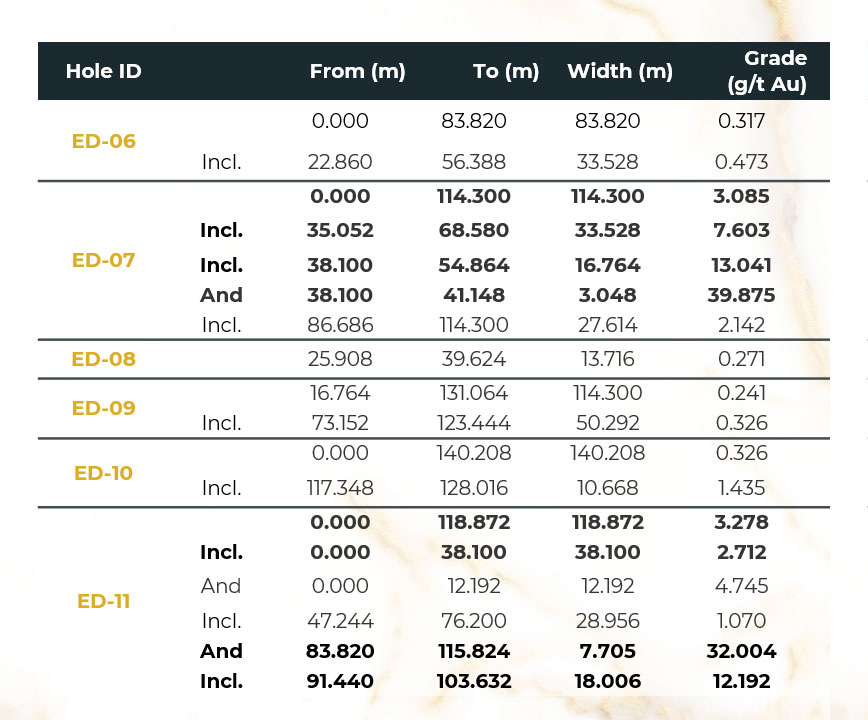
Task: Select the Grade (g/t Au) header
Action: (766, 71)
